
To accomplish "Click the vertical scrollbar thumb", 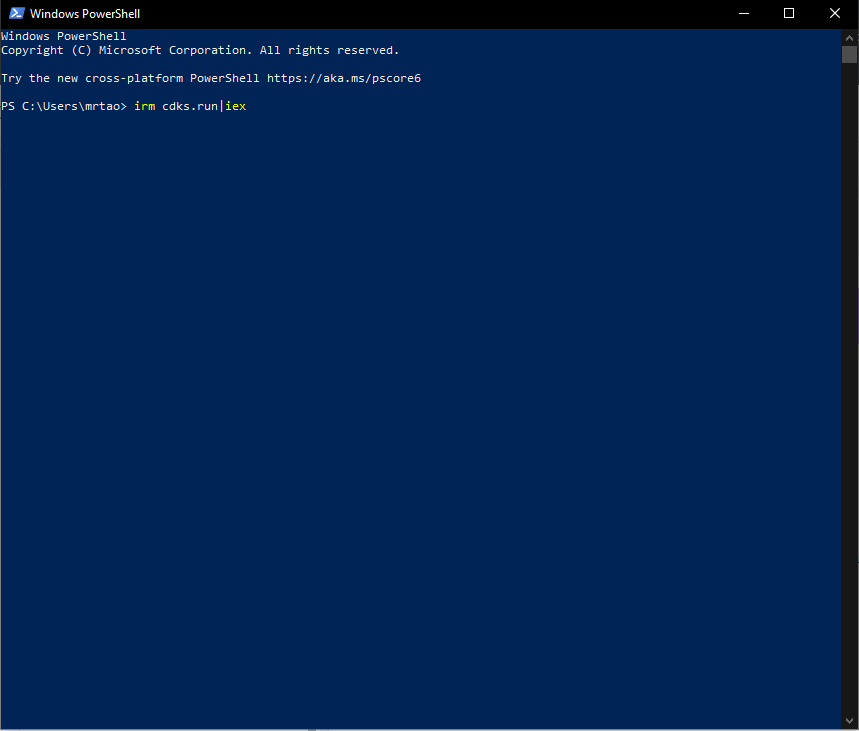I will (x=849, y=54).
